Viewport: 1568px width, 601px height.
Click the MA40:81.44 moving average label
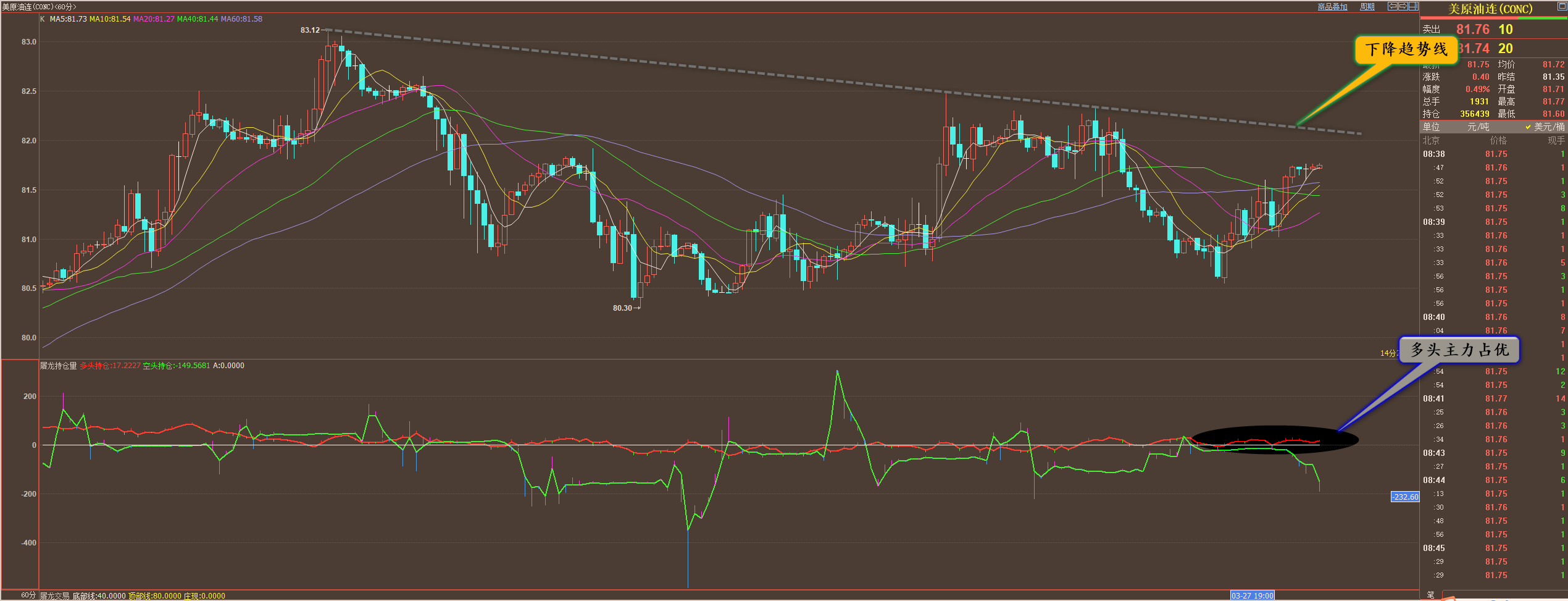click(198, 19)
